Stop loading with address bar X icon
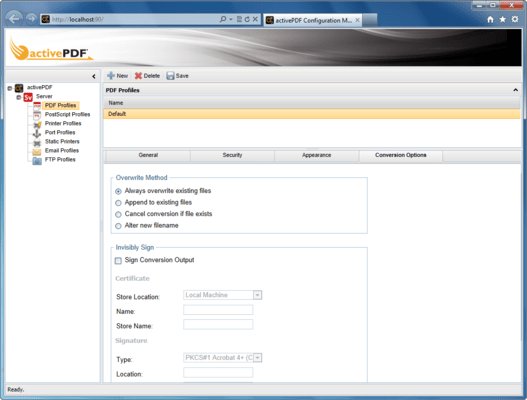Screen dimensions: 527x400 pyautogui.click(x=255, y=19)
